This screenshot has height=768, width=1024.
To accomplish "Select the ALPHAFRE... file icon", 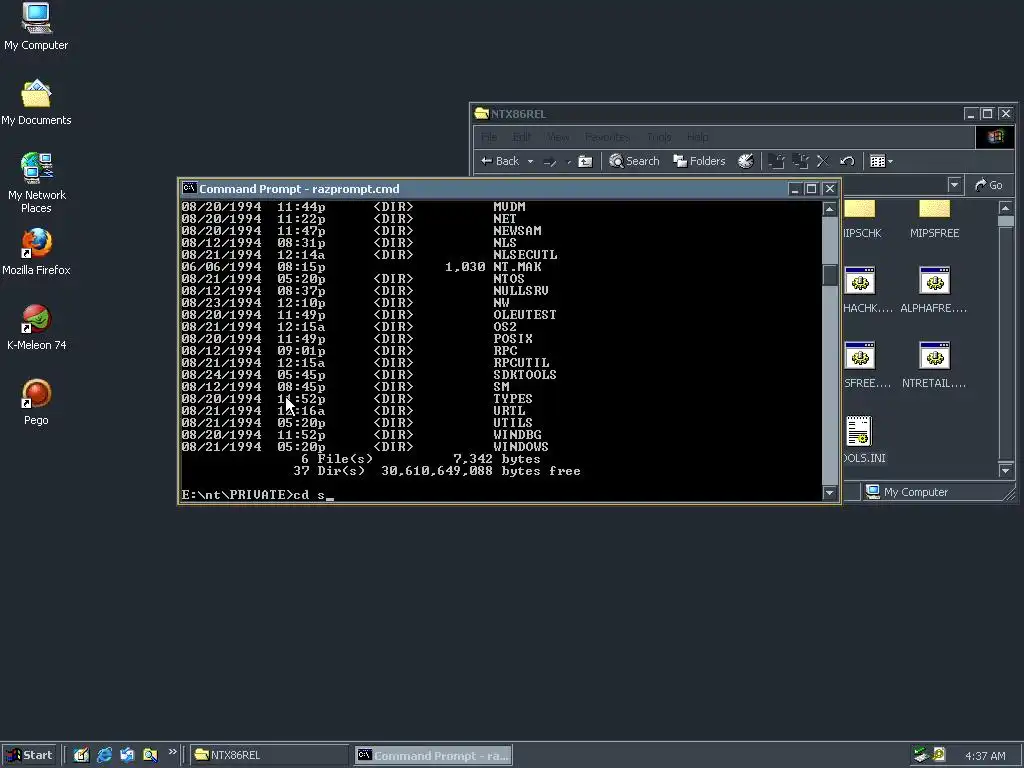I will pyautogui.click(x=934, y=290).
